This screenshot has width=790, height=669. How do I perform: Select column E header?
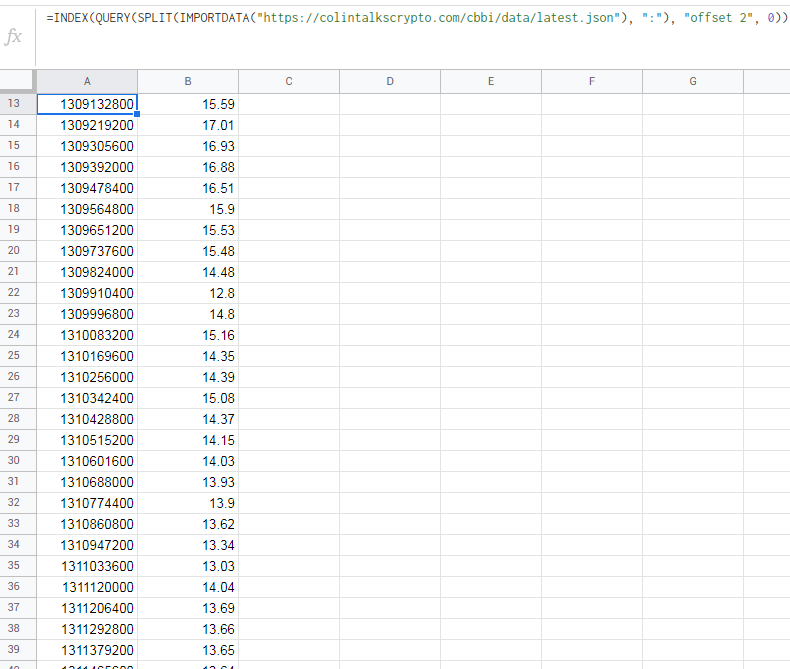[x=491, y=81]
